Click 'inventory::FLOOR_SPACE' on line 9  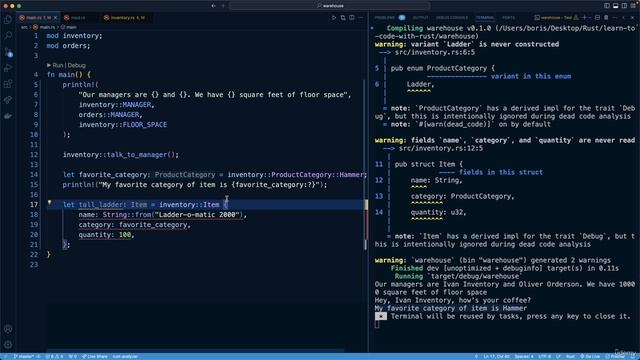pyautogui.click(x=123, y=124)
